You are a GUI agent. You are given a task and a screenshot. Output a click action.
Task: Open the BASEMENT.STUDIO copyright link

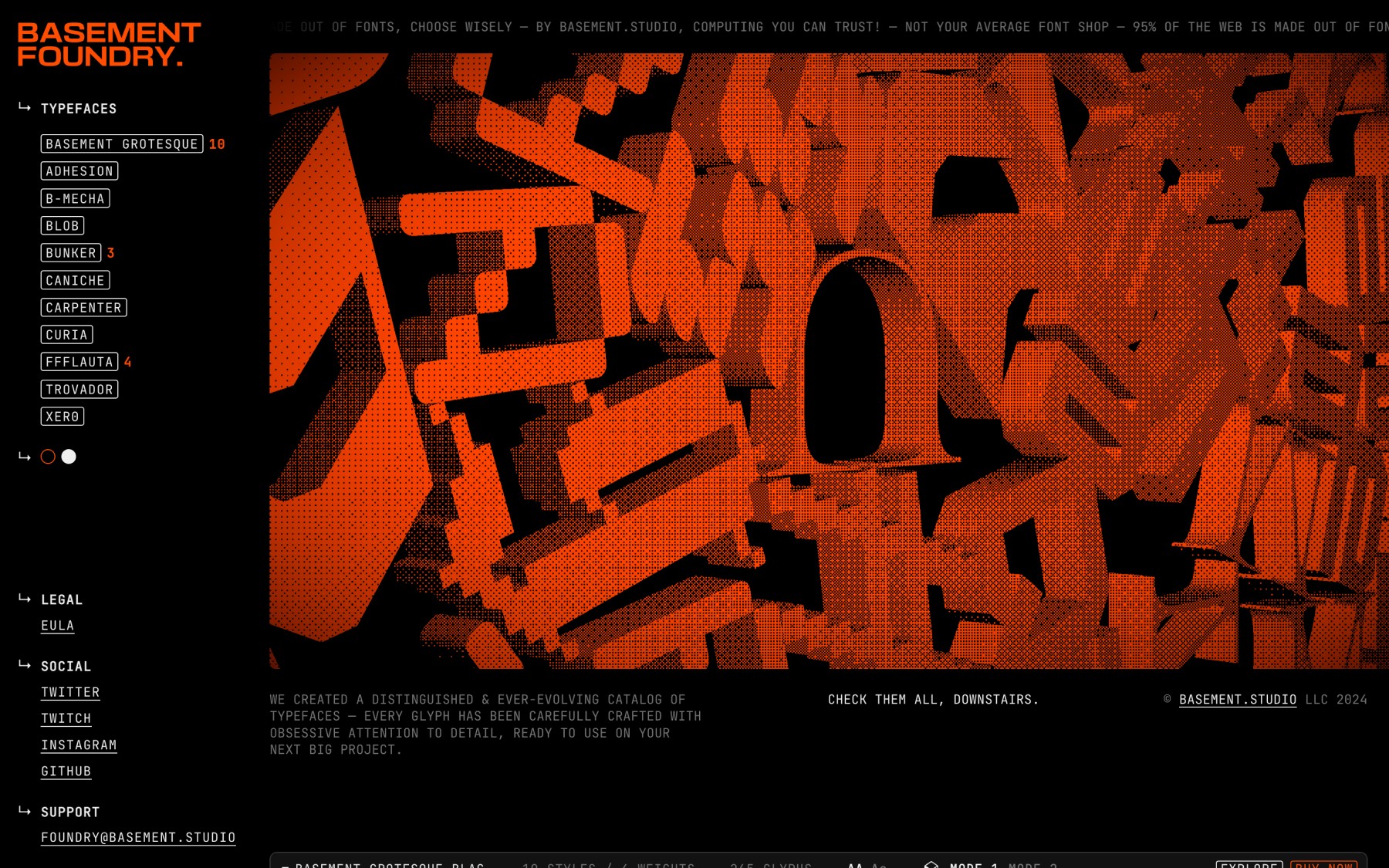tap(1238, 700)
